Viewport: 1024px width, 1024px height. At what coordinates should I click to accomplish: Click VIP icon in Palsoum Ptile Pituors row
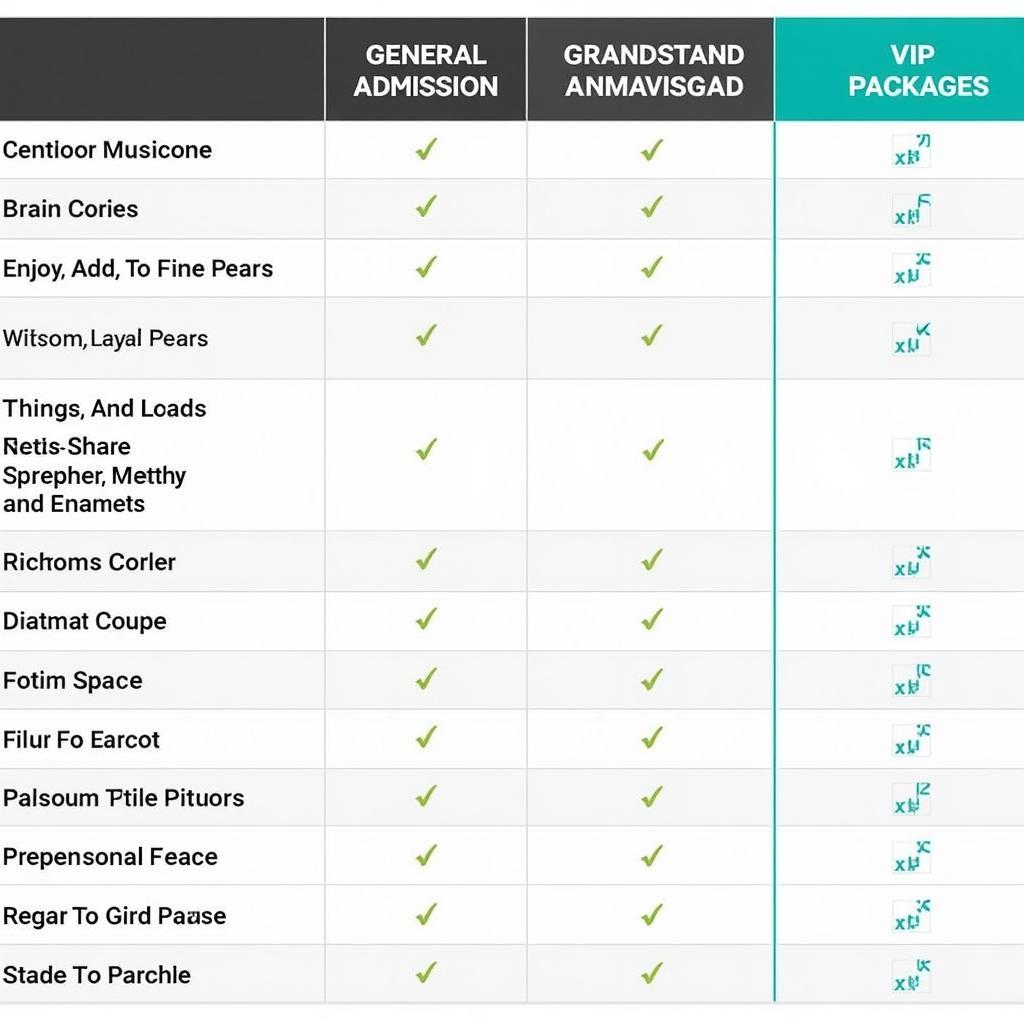(x=912, y=799)
